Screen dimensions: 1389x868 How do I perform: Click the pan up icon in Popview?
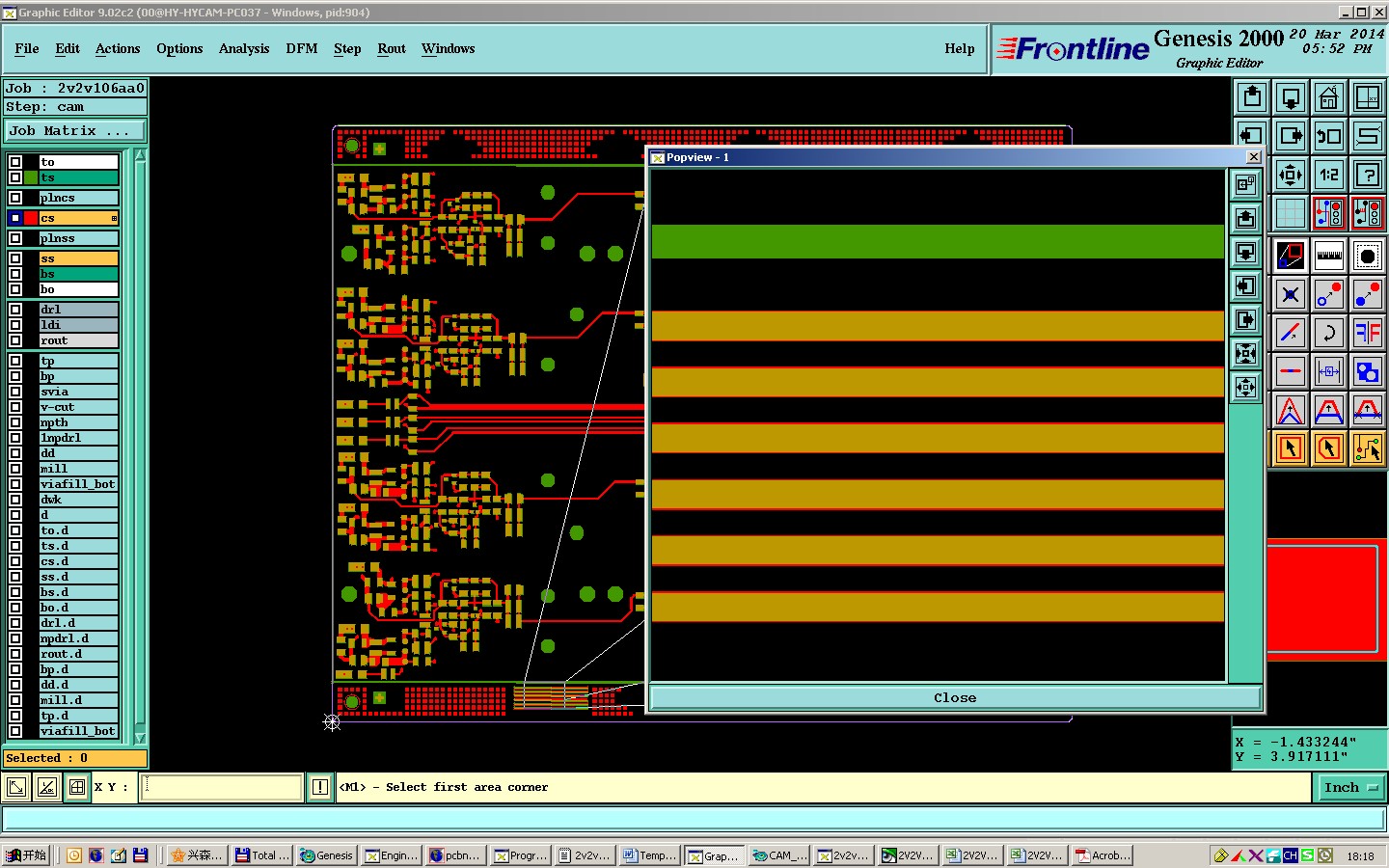1246,218
